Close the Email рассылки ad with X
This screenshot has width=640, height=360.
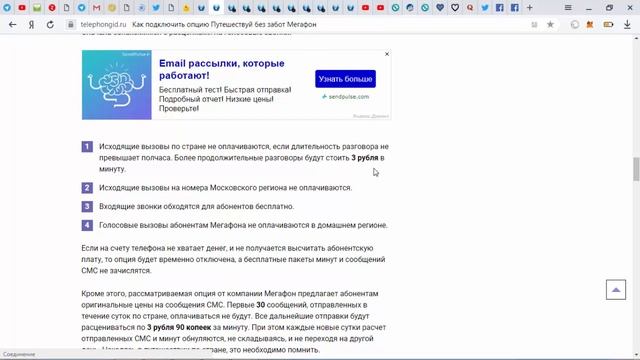click(x=387, y=54)
